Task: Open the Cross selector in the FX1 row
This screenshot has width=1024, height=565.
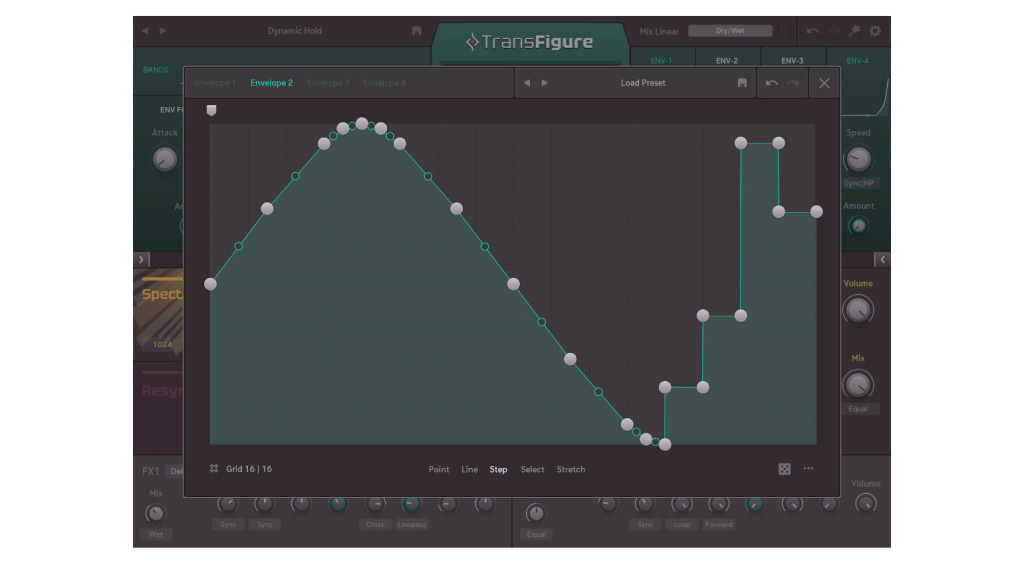Action: point(375,525)
